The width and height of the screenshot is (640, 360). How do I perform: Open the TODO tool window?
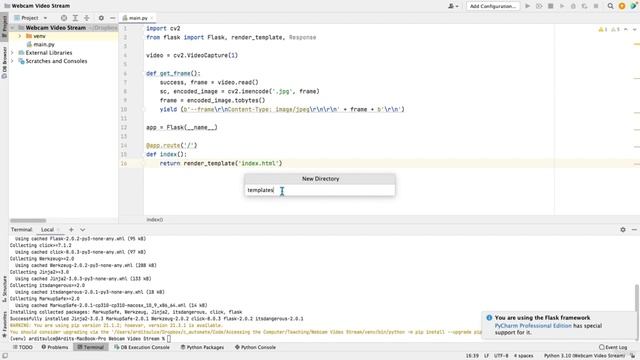point(22,347)
